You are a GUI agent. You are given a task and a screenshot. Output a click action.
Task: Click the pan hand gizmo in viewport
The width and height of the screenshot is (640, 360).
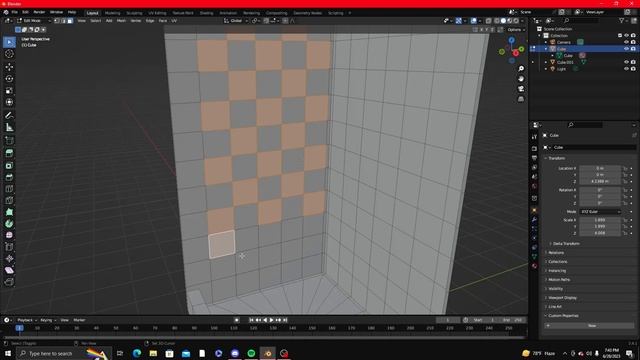click(x=521, y=79)
